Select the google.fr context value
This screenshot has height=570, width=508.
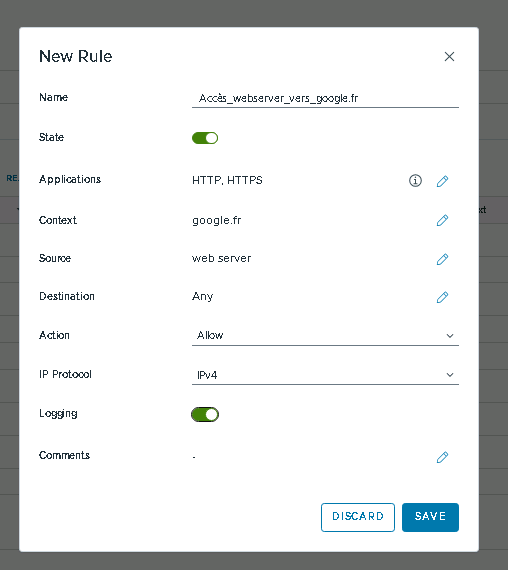217,221
